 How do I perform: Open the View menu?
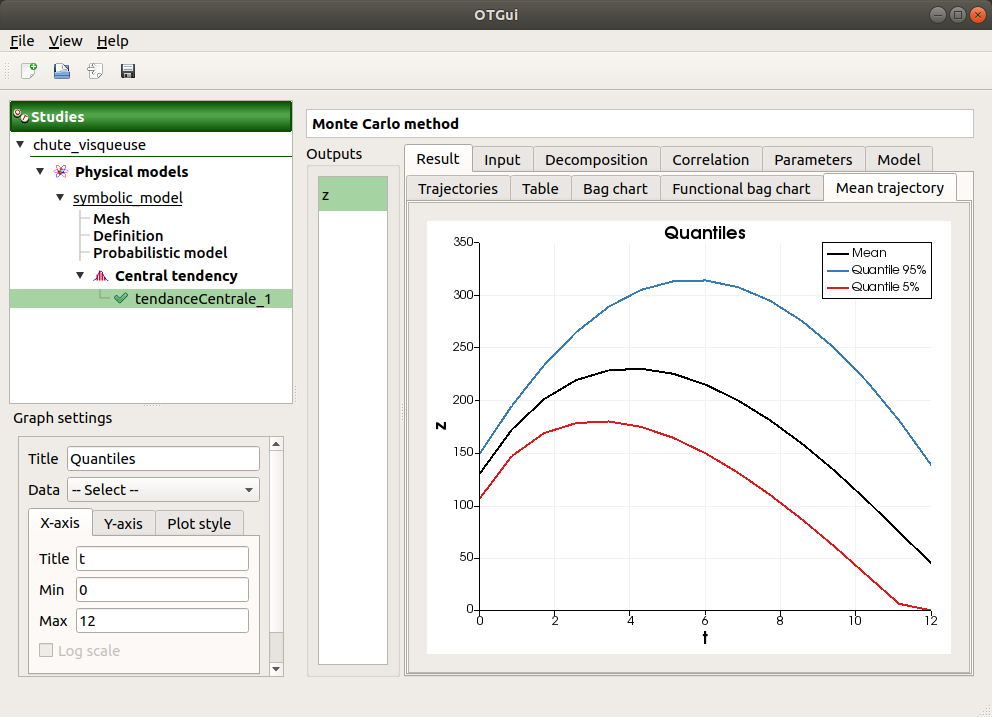pos(65,41)
